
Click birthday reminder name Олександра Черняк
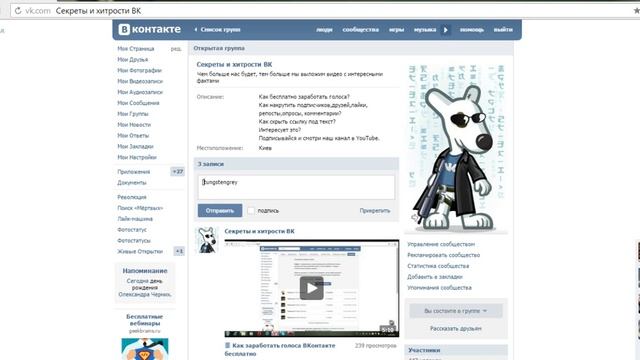(145, 294)
